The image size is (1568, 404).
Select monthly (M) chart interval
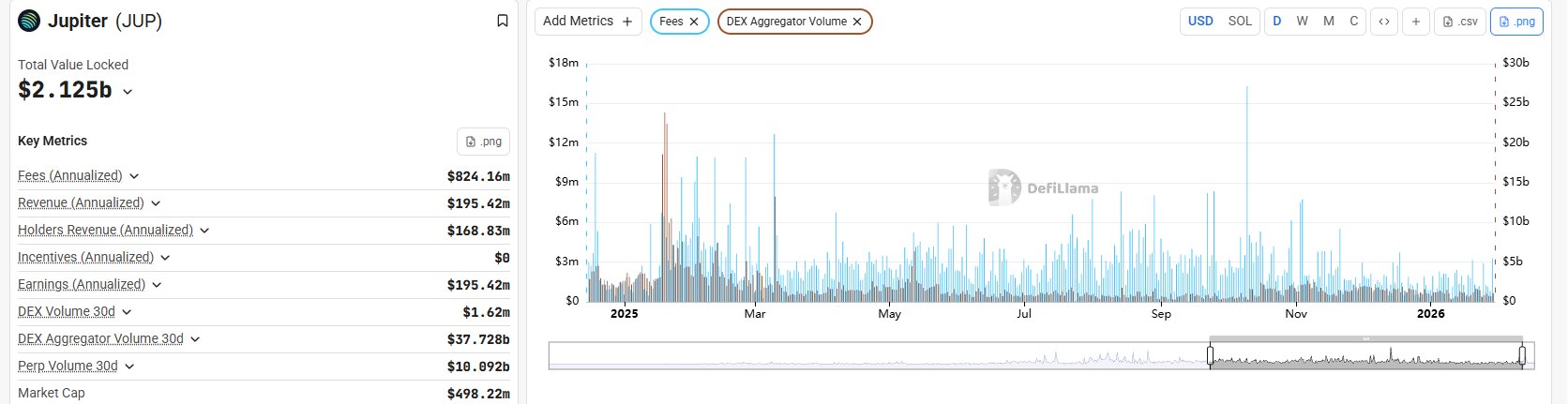click(1329, 22)
